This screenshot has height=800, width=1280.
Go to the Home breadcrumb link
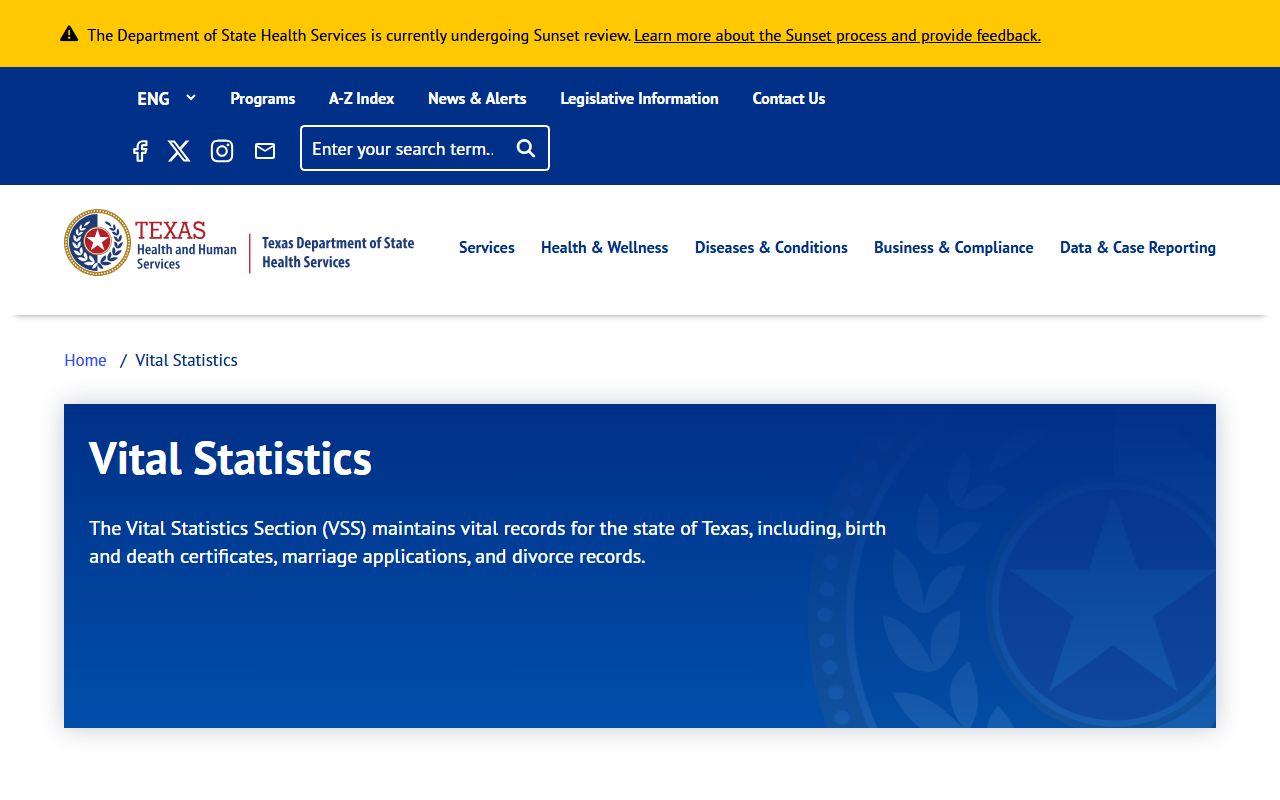(85, 360)
